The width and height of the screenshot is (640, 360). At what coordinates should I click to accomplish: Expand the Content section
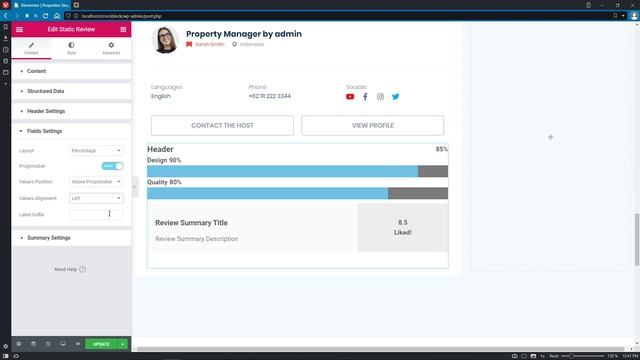pos(71,71)
